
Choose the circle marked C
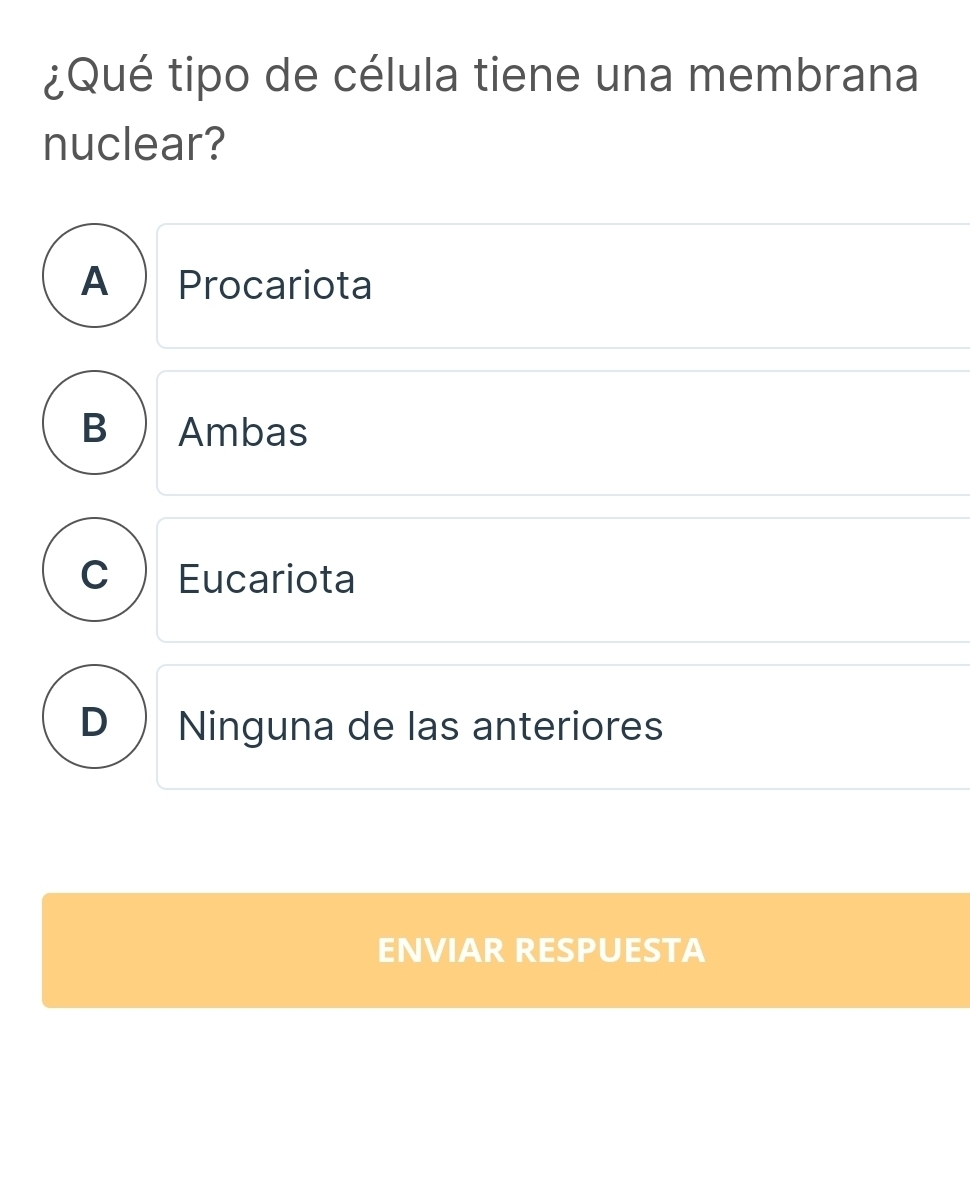[x=95, y=570]
